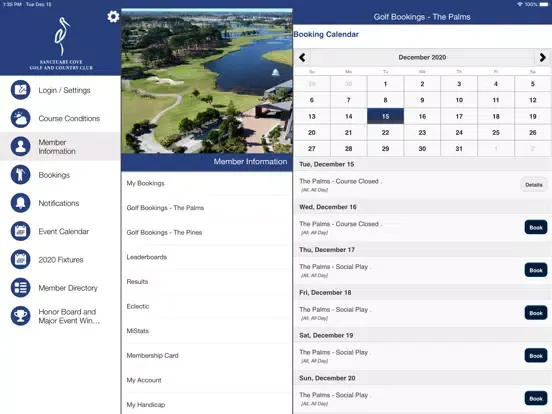
Task: Select December 12 on calendar
Action: tap(533, 100)
